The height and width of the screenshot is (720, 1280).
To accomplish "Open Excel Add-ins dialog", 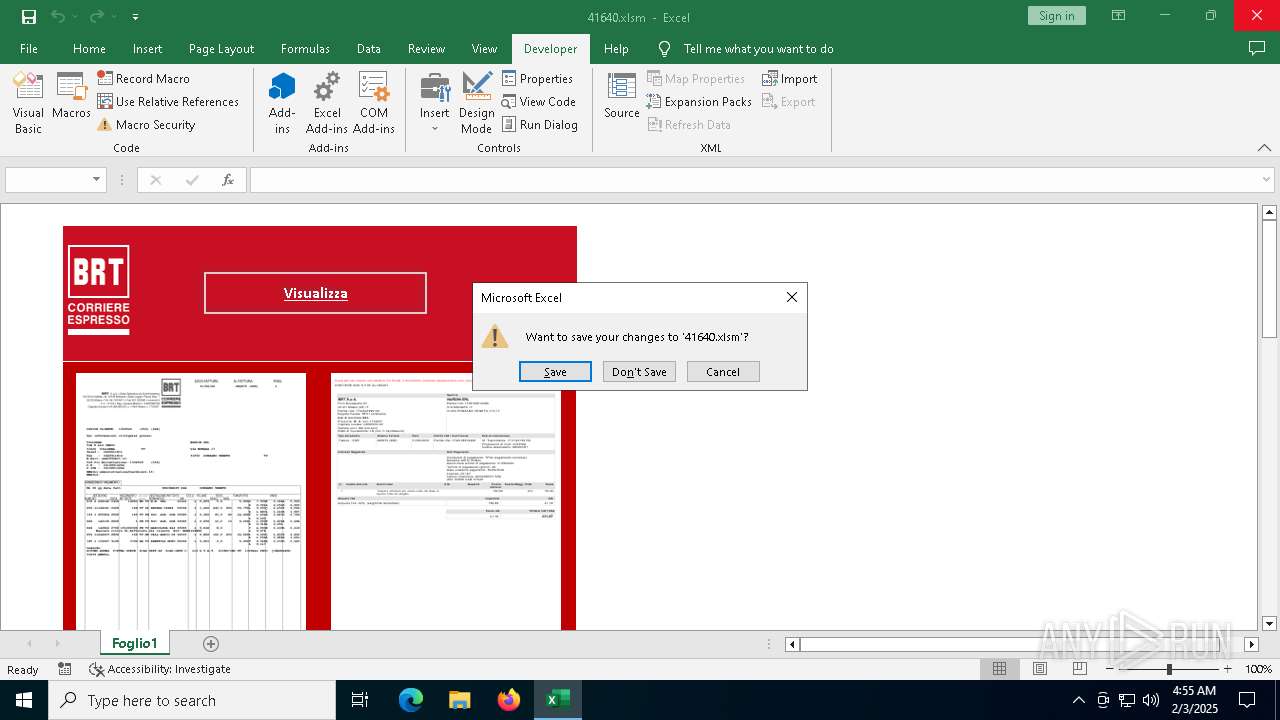I will [327, 103].
